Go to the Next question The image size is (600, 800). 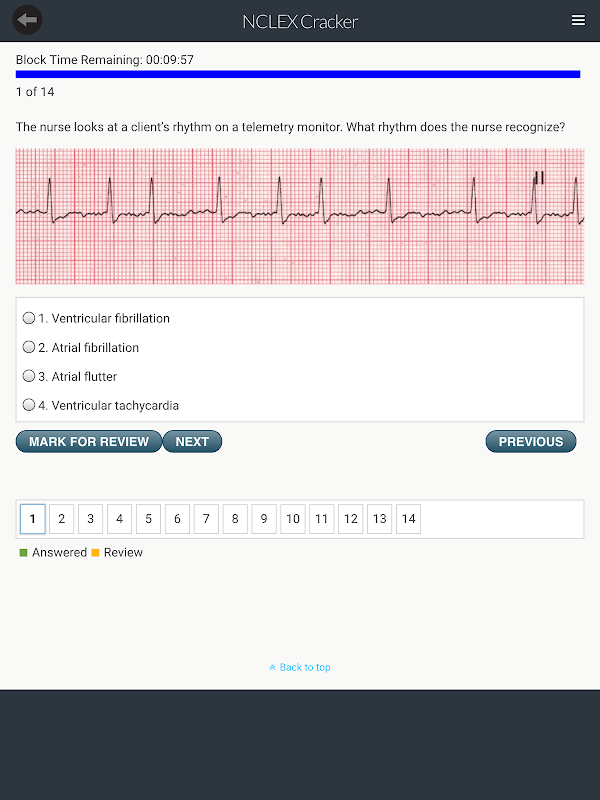tap(192, 441)
